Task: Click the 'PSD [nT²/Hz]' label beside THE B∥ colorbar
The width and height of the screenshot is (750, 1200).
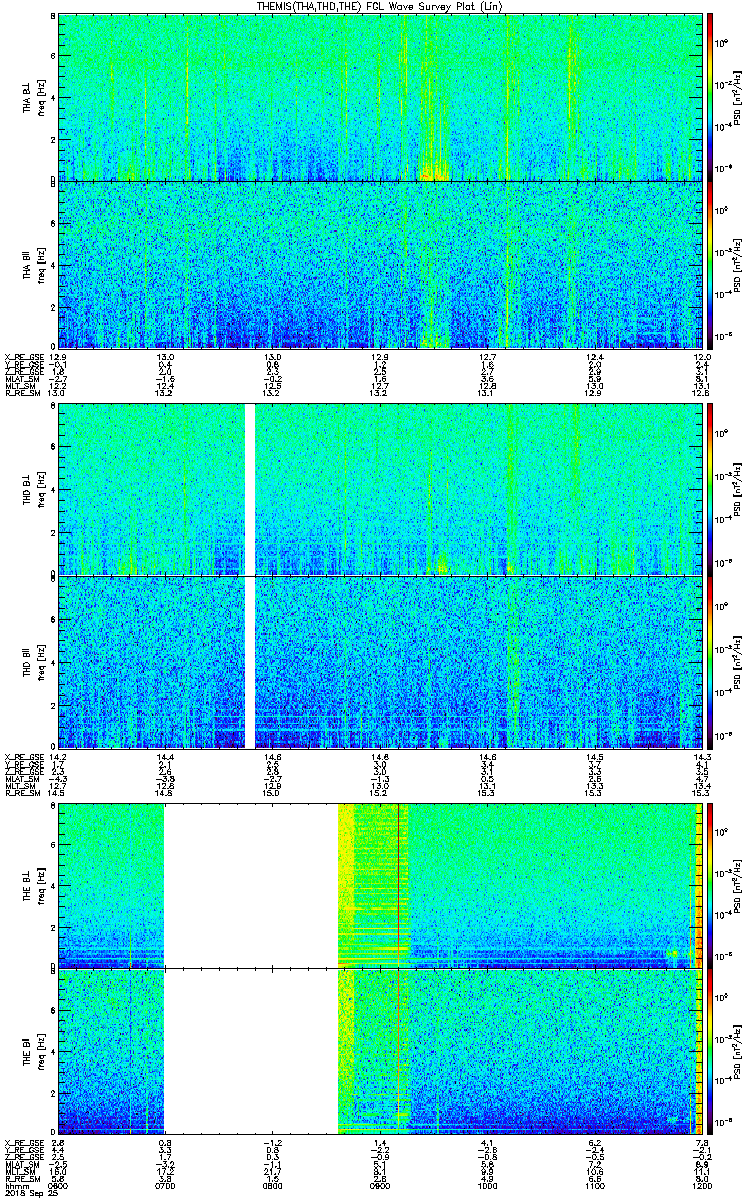Action: (x=736, y=1050)
